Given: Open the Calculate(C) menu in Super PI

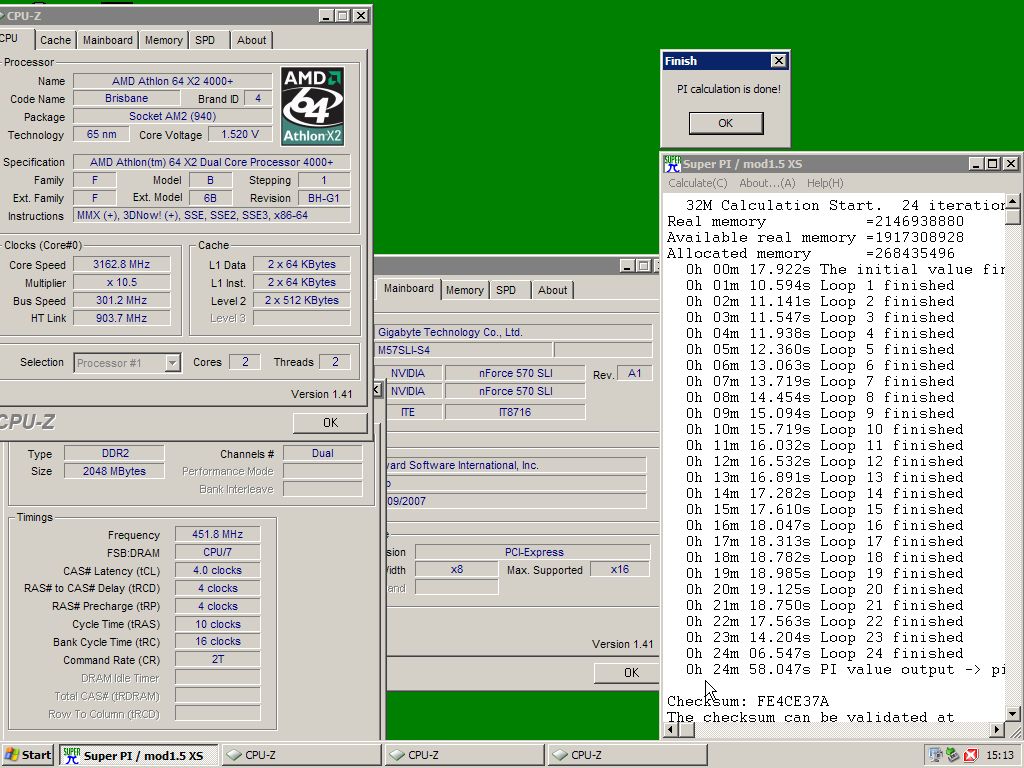Looking at the screenshot, I should (697, 183).
